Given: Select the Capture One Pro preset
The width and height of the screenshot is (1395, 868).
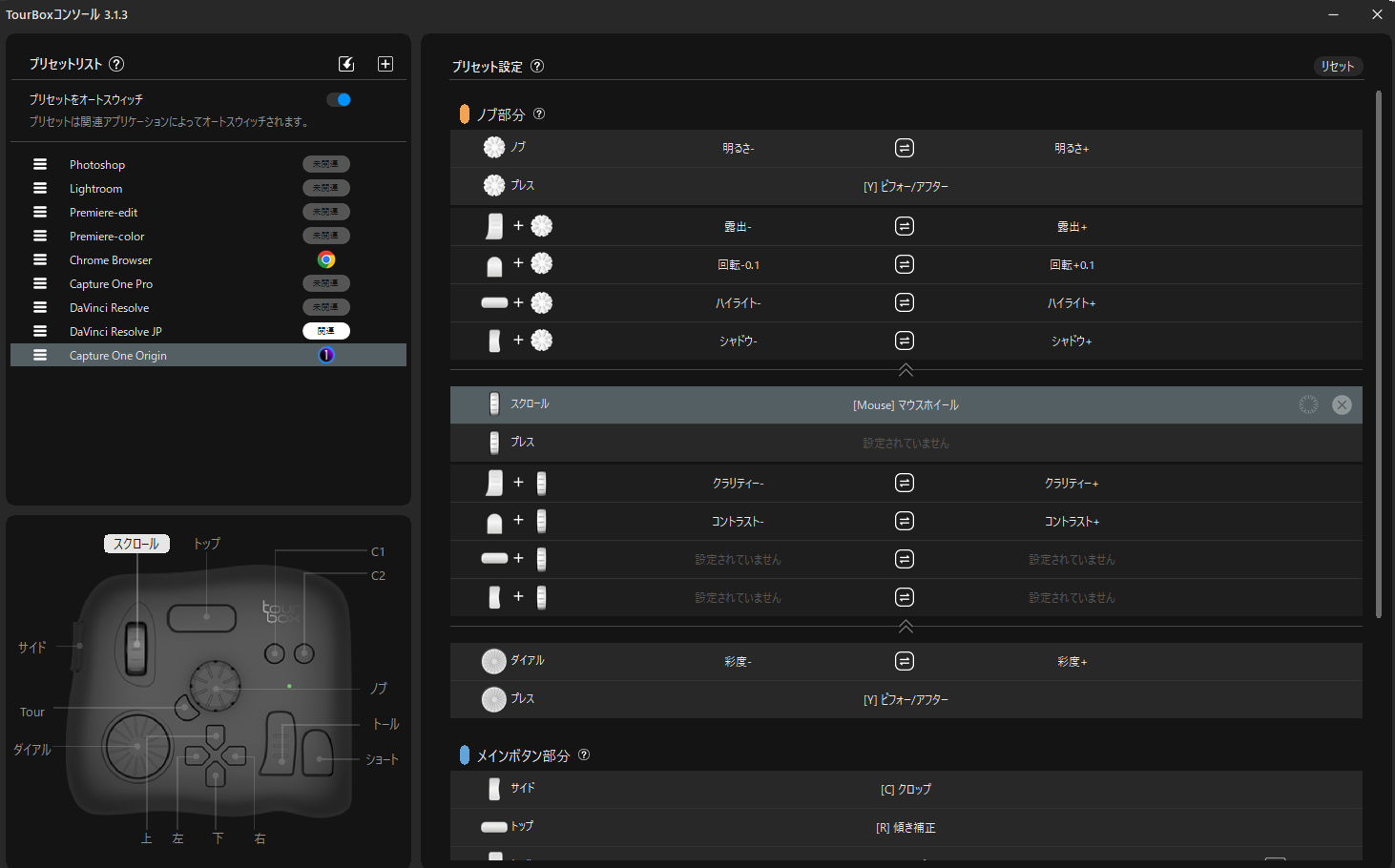Looking at the screenshot, I should point(111,284).
